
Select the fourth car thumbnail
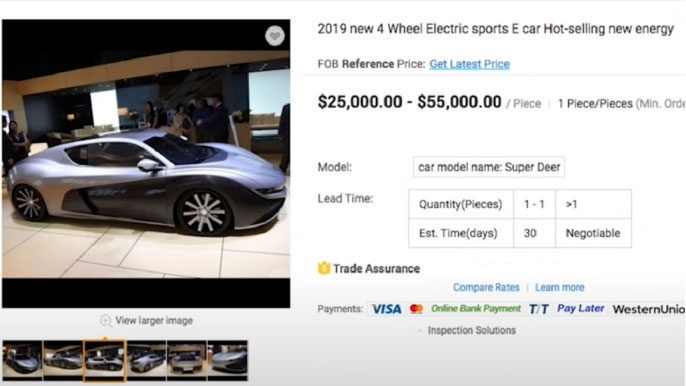[146, 360]
